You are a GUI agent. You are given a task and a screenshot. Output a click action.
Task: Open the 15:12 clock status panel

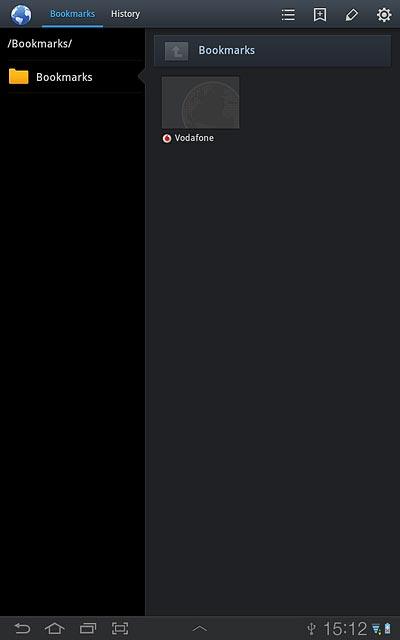tap(345, 629)
